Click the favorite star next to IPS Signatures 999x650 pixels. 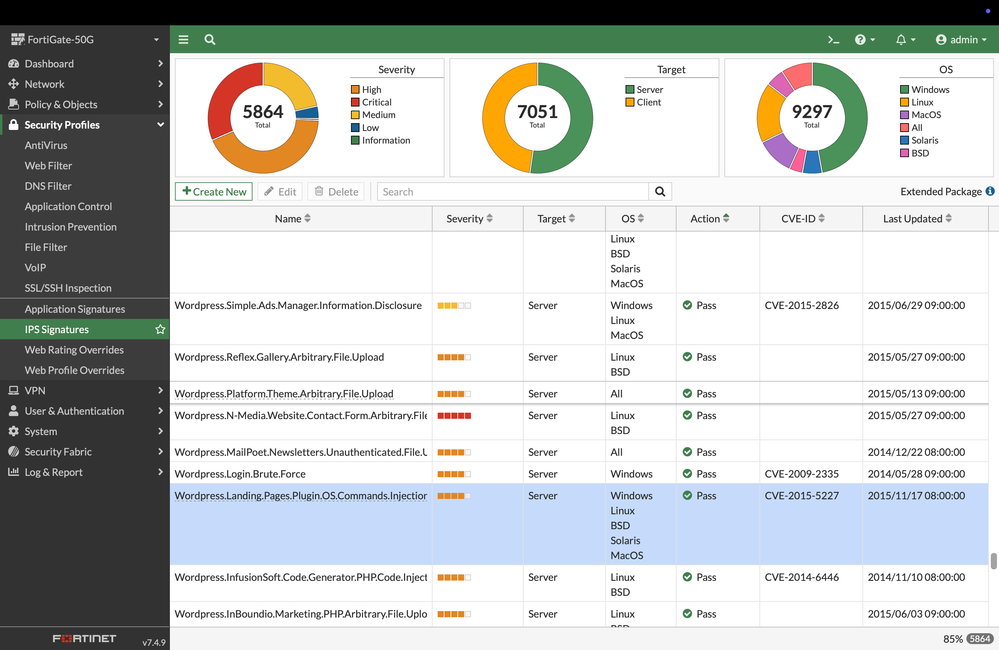[x=160, y=330]
